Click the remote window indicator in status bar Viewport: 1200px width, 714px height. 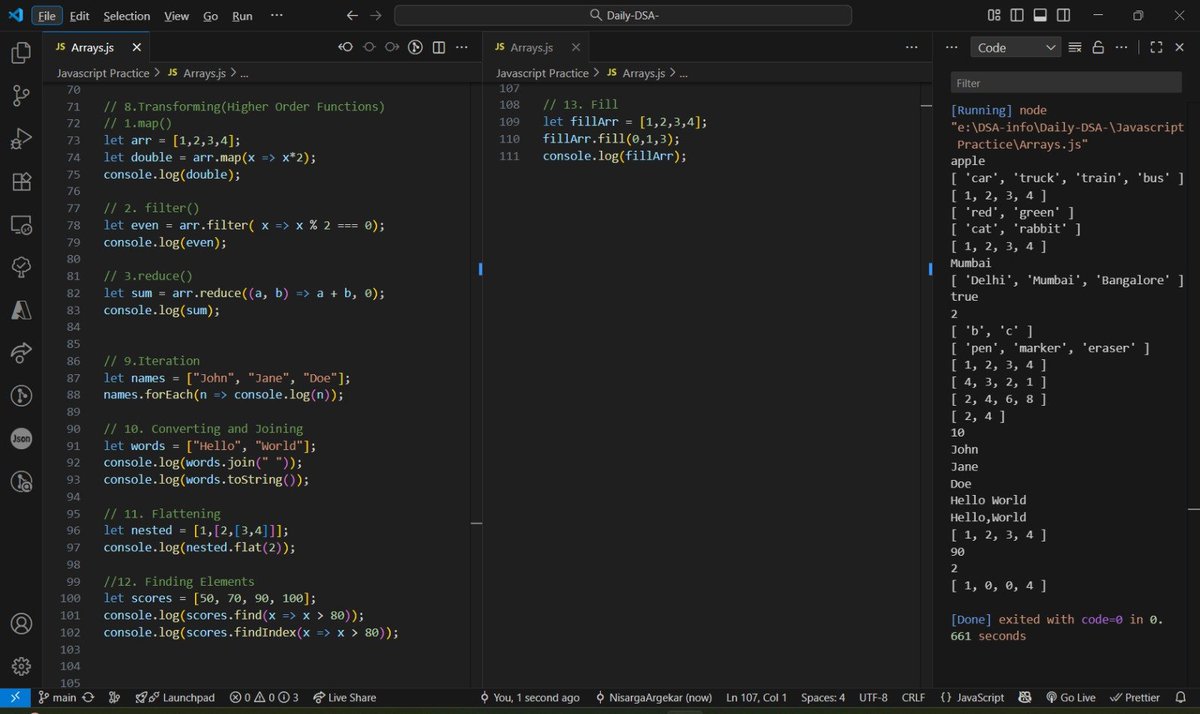tap(15, 697)
